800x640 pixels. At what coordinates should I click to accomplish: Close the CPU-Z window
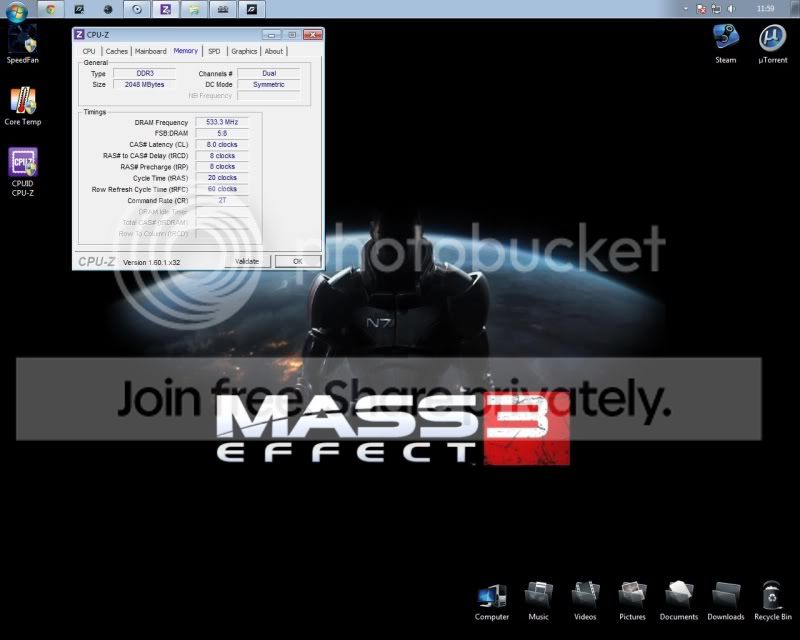coord(312,34)
